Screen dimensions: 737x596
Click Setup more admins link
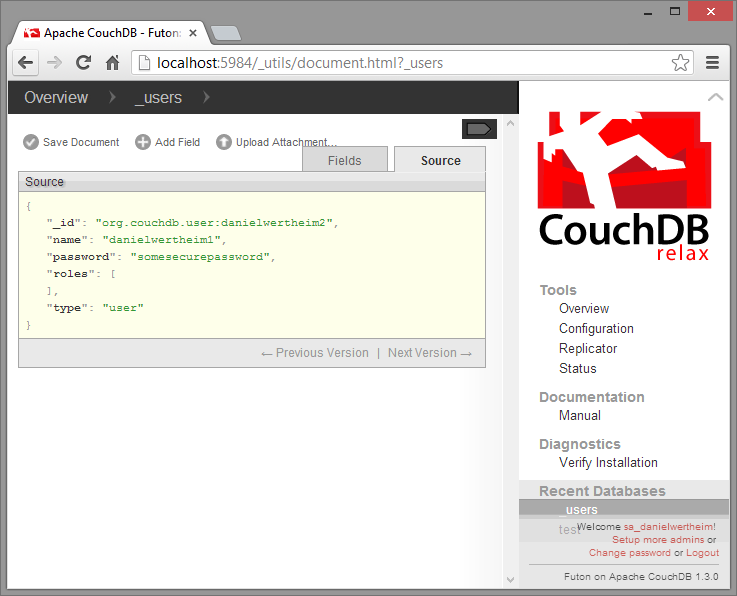[x=658, y=540]
